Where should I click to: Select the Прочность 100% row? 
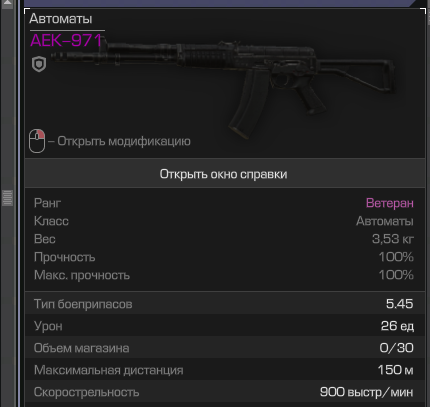click(x=224, y=257)
